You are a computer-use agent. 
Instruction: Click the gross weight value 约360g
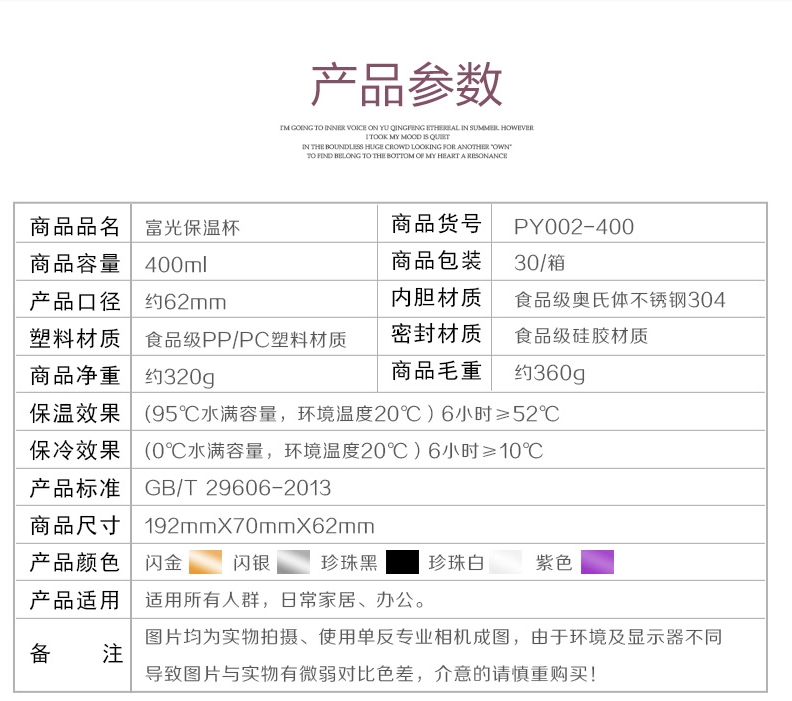pos(550,374)
